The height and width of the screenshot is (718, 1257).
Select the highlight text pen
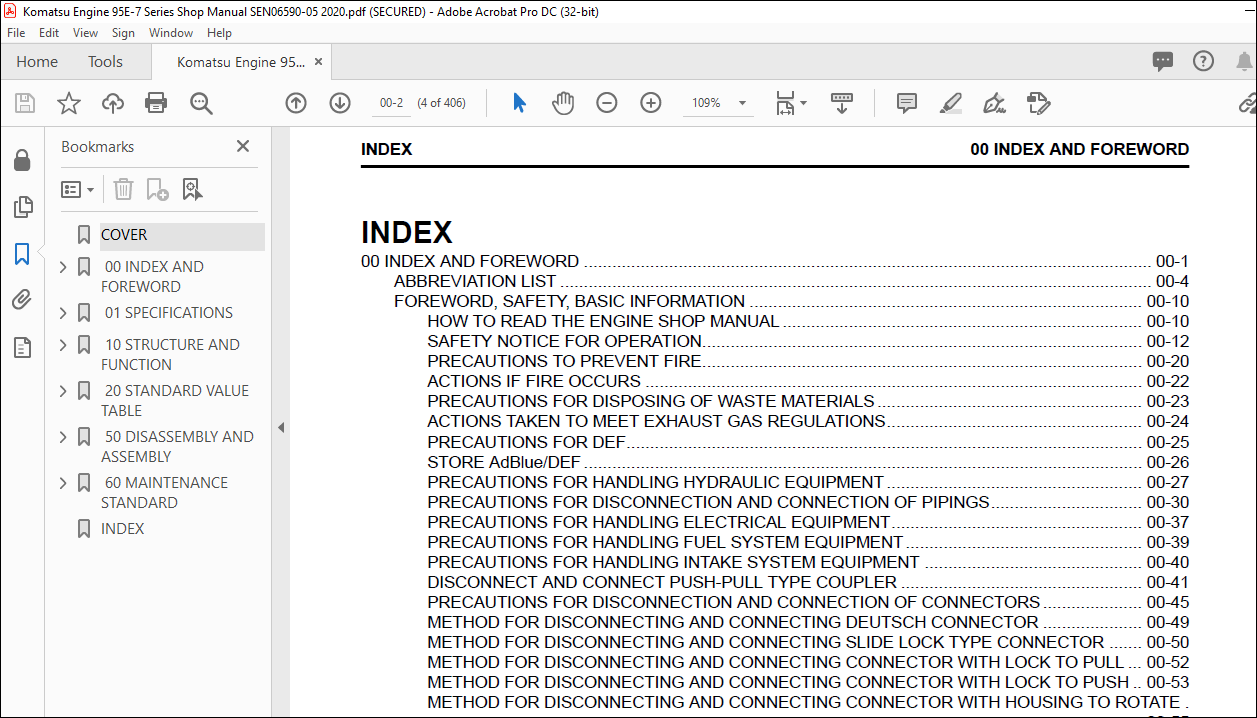pos(950,103)
